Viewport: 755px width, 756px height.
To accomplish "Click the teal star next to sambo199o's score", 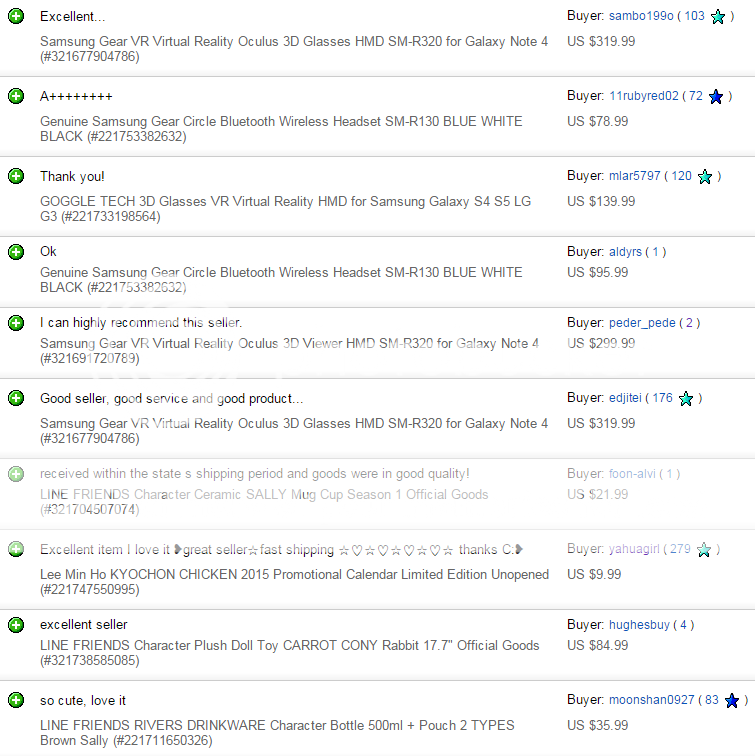I will (717, 17).
